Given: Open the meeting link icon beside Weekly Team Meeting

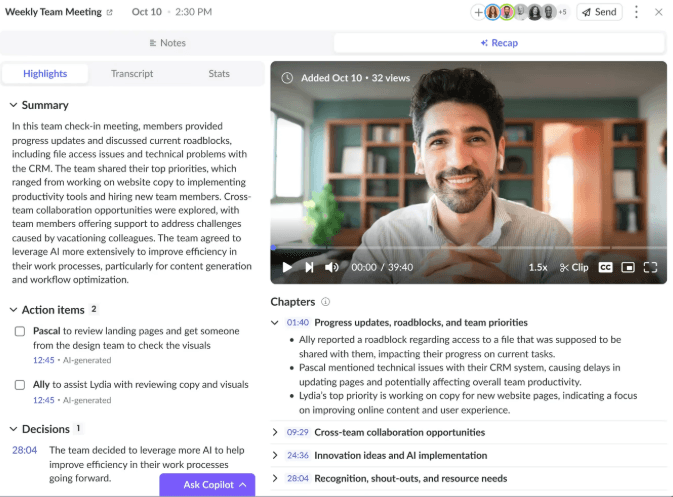Looking at the screenshot, I should coord(109,12).
